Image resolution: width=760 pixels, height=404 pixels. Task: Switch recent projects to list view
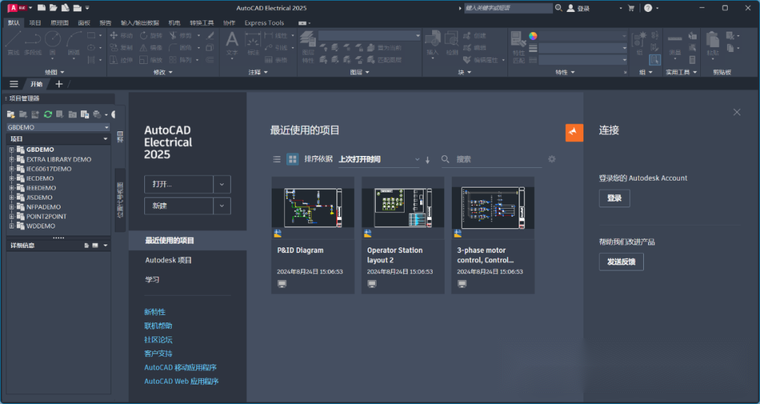coord(277,159)
